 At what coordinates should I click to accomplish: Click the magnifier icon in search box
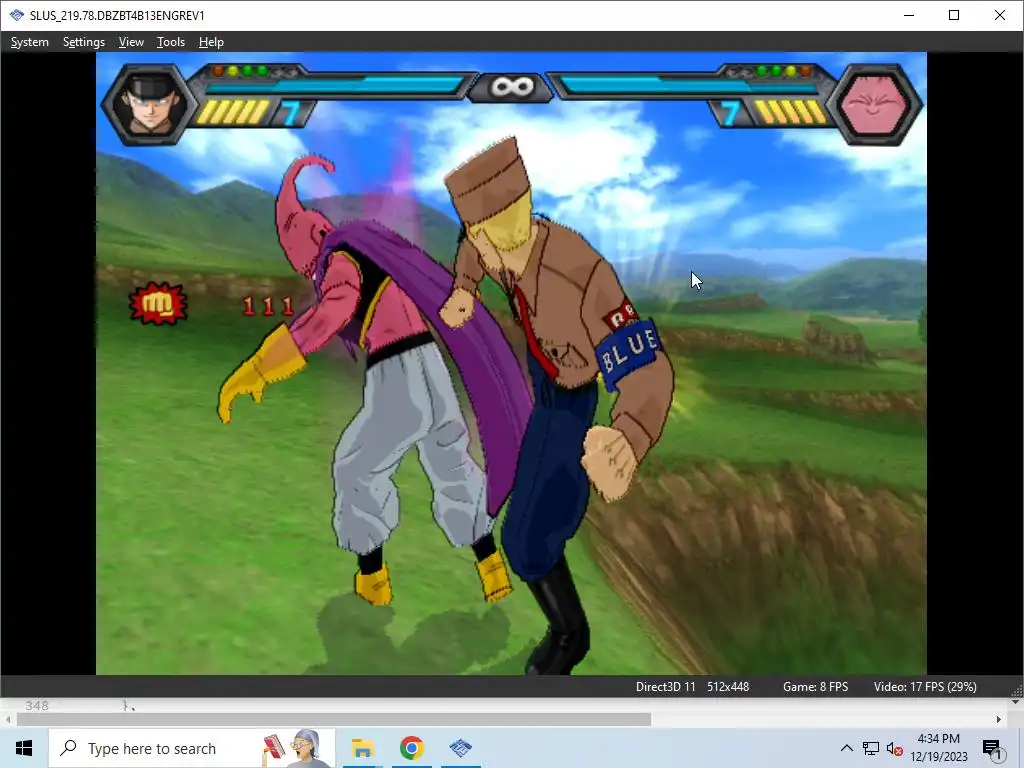68,748
